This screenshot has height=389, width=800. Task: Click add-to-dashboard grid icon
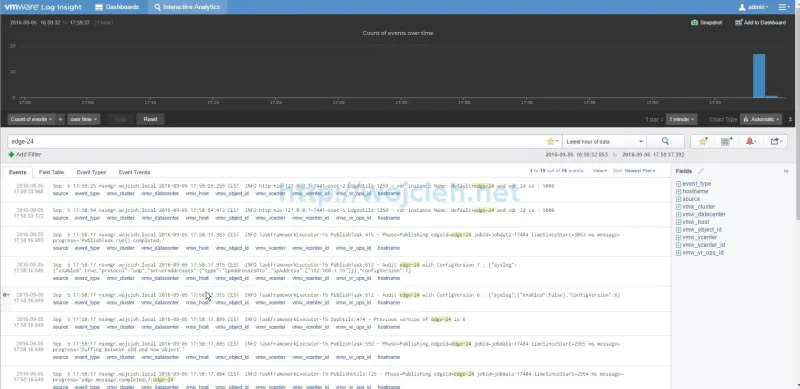(x=727, y=141)
